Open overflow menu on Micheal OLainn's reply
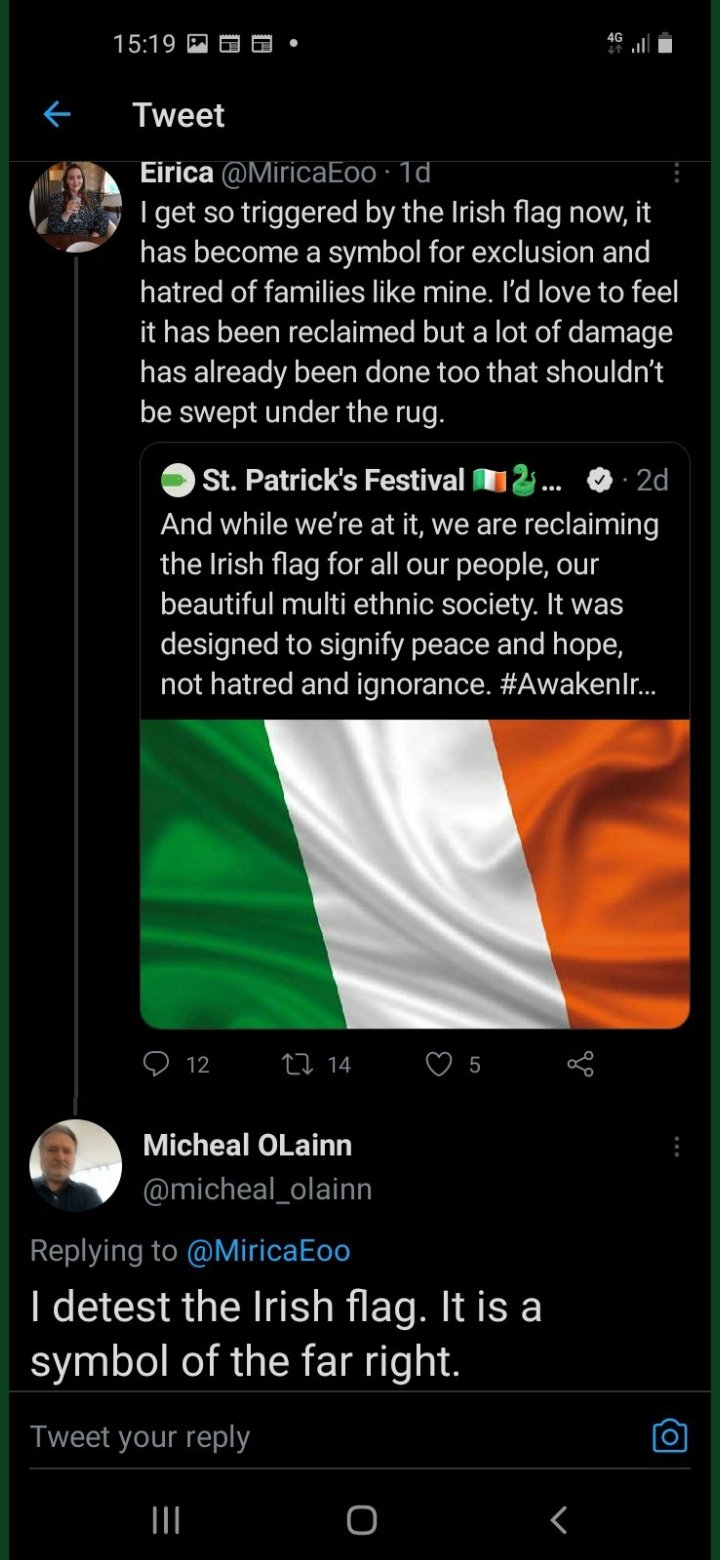 pos(677,1147)
